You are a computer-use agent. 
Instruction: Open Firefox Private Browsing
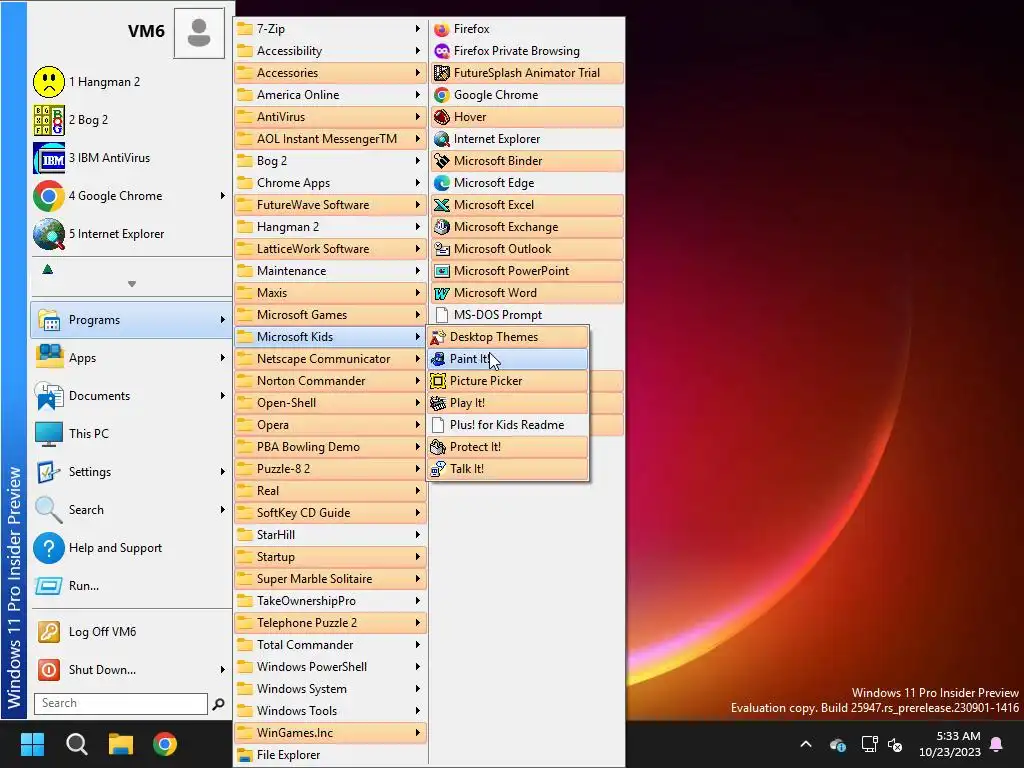527,51
